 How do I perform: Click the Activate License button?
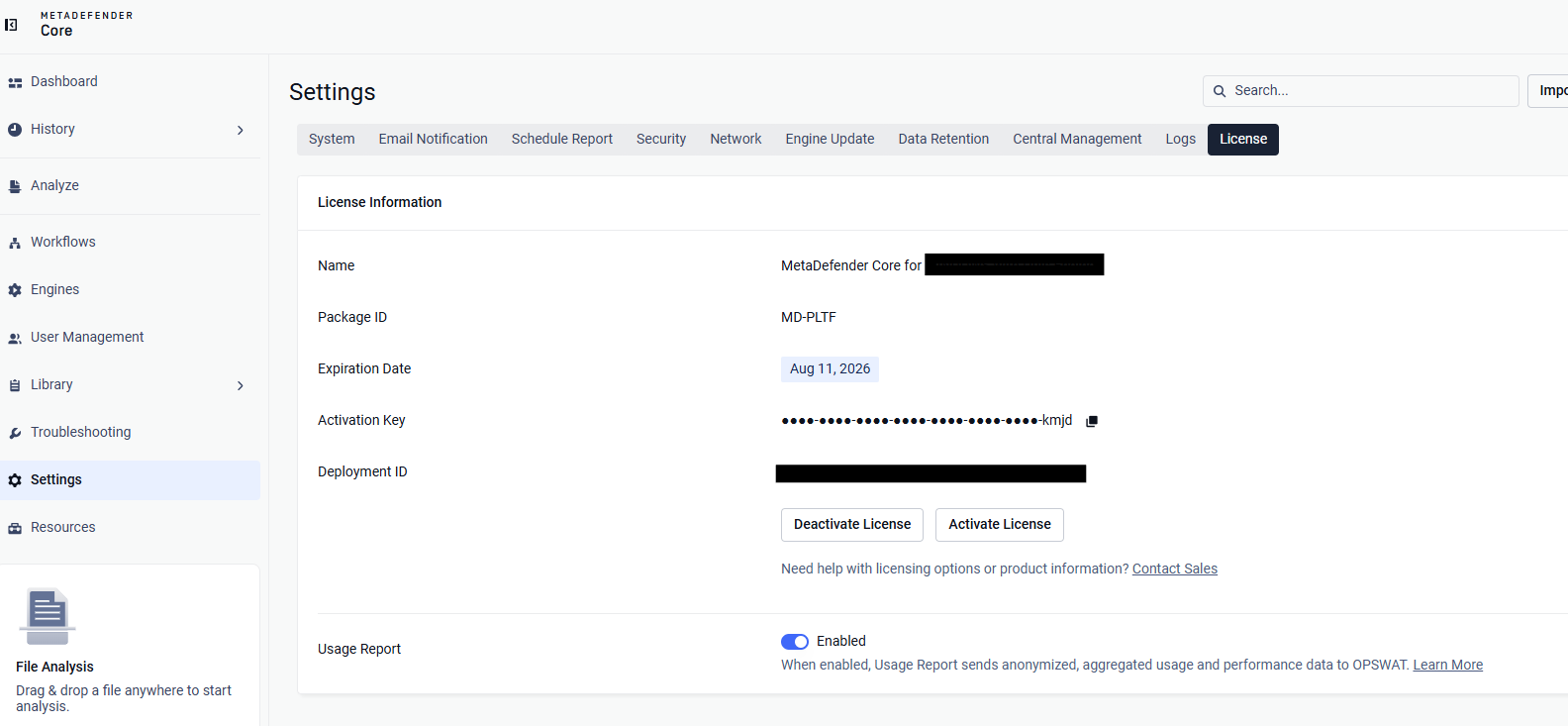1000,525
